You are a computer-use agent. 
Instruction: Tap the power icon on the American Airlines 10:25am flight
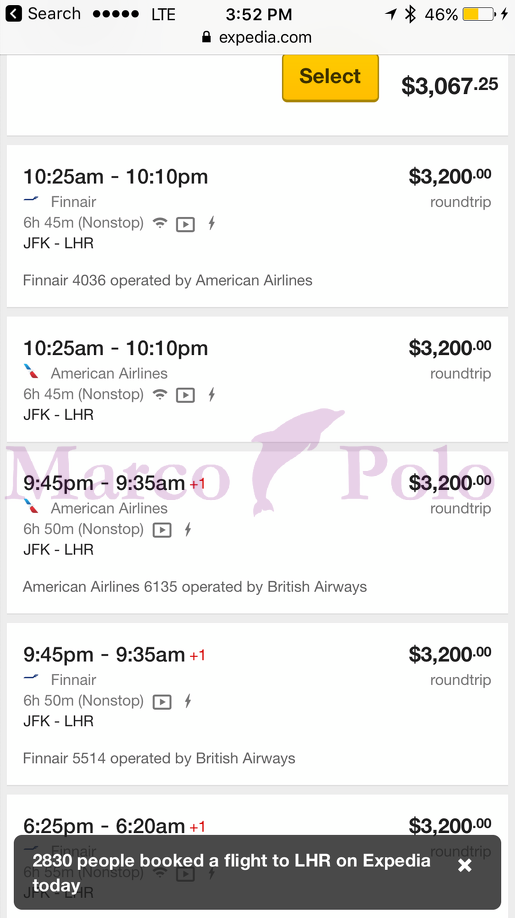(x=211, y=394)
